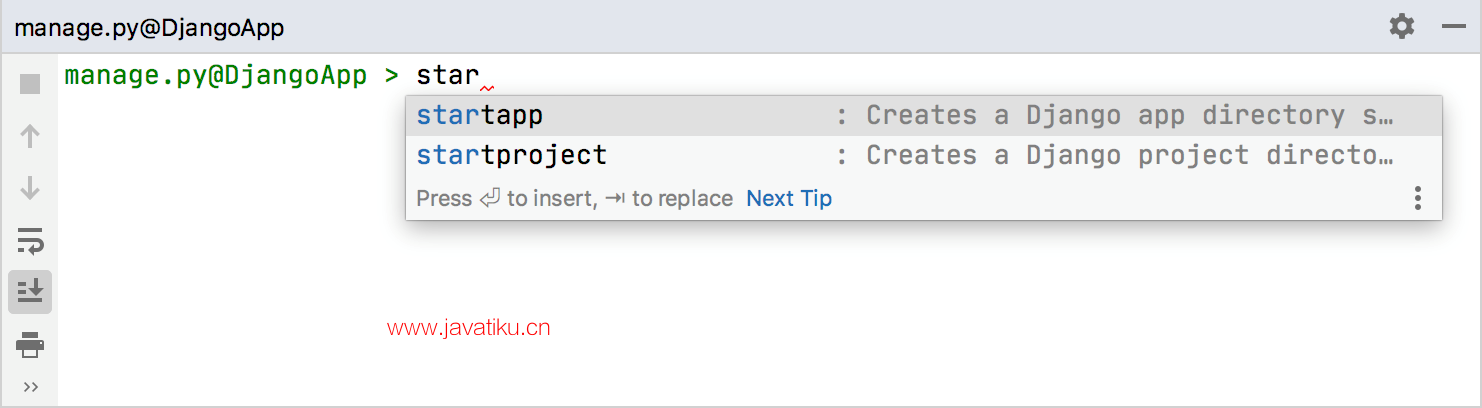Open completion popup three-dot options menu
The image size is (1482, 408).
(1417, 198)
